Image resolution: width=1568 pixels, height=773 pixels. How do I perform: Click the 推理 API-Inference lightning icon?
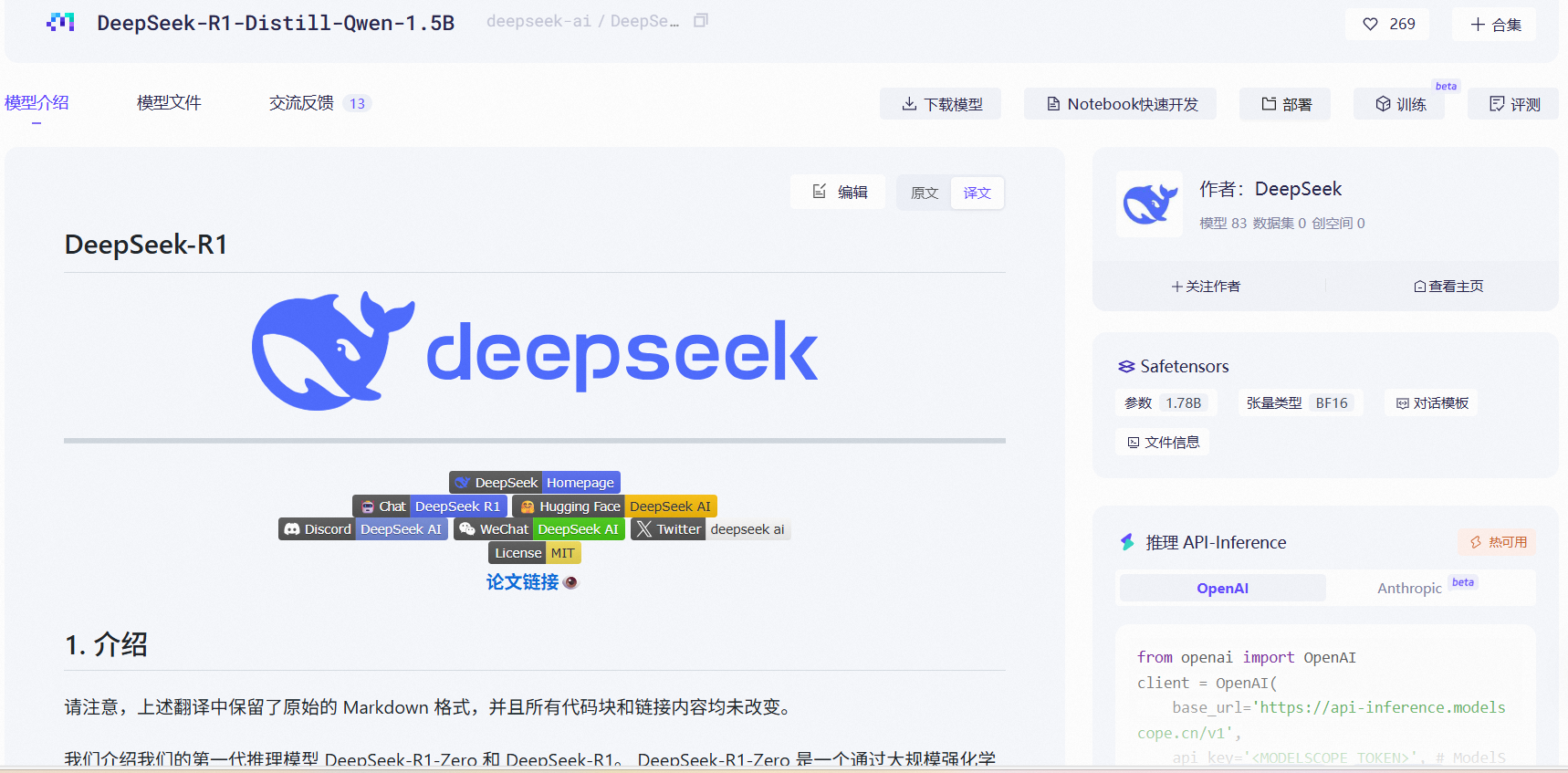pyautogui.click(x=1127, y=542)
